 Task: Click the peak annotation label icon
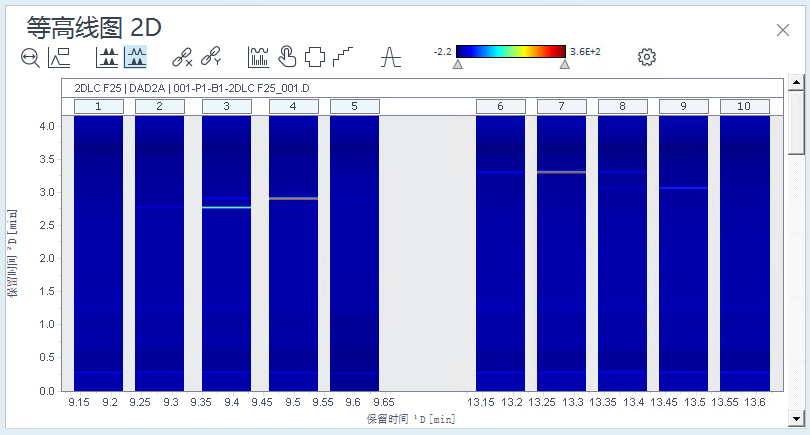tap(59, 57)
